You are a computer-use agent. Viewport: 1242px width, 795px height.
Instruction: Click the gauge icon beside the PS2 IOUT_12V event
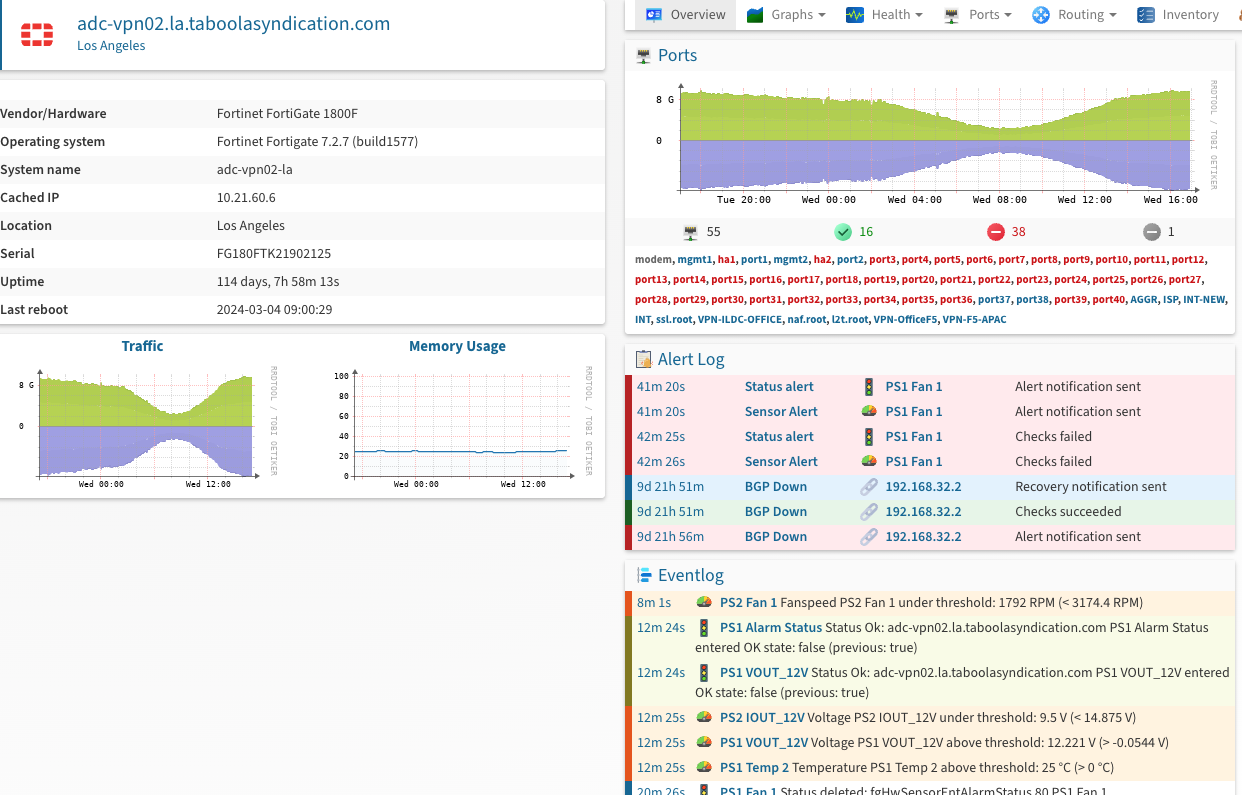tap(704, 718)
